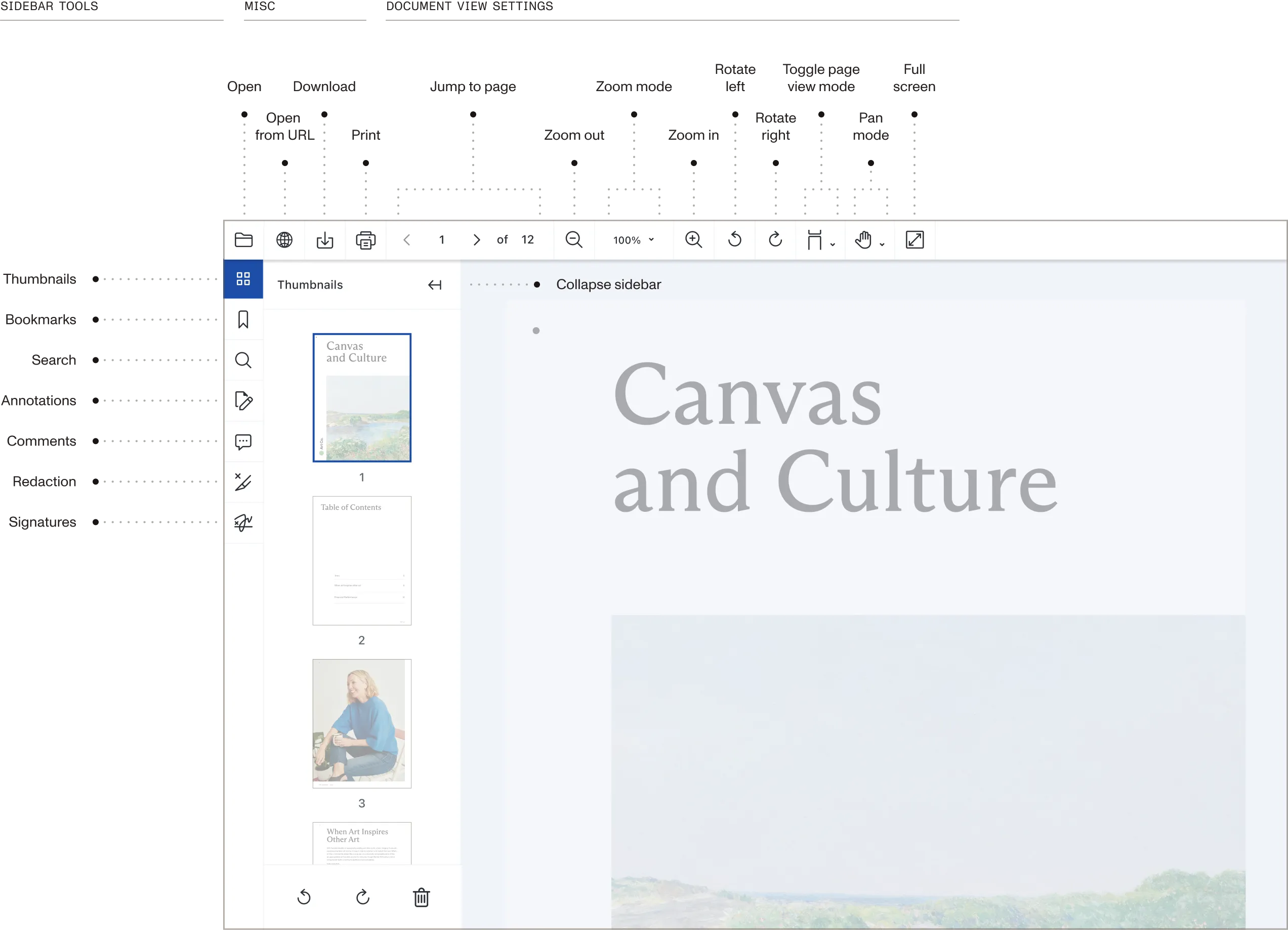
Task: Switch to the Thumbnails sidebar tab
Action: coord(243,279)
